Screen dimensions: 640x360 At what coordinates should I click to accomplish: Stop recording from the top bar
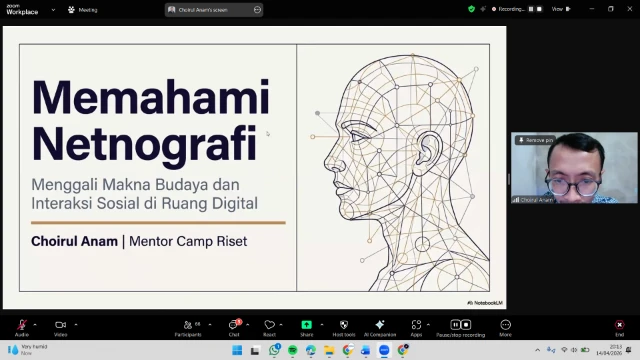click(539, 9)
